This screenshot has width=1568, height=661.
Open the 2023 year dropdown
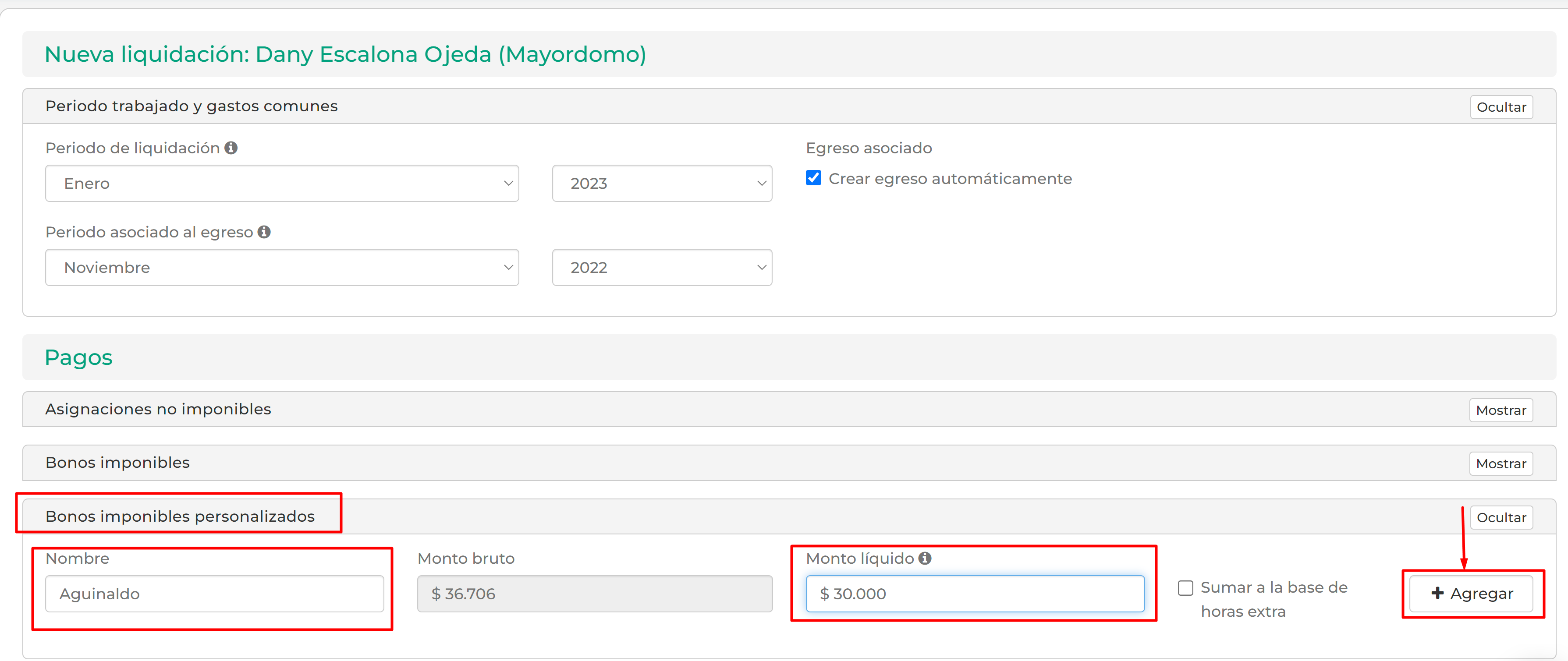point(662,183)
